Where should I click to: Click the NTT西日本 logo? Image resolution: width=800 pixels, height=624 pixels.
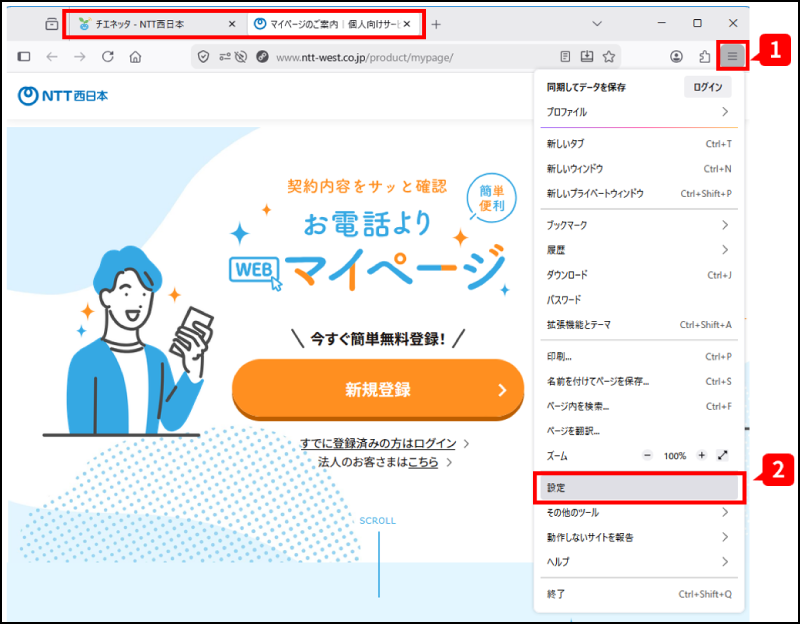click(x=63, y=95)
